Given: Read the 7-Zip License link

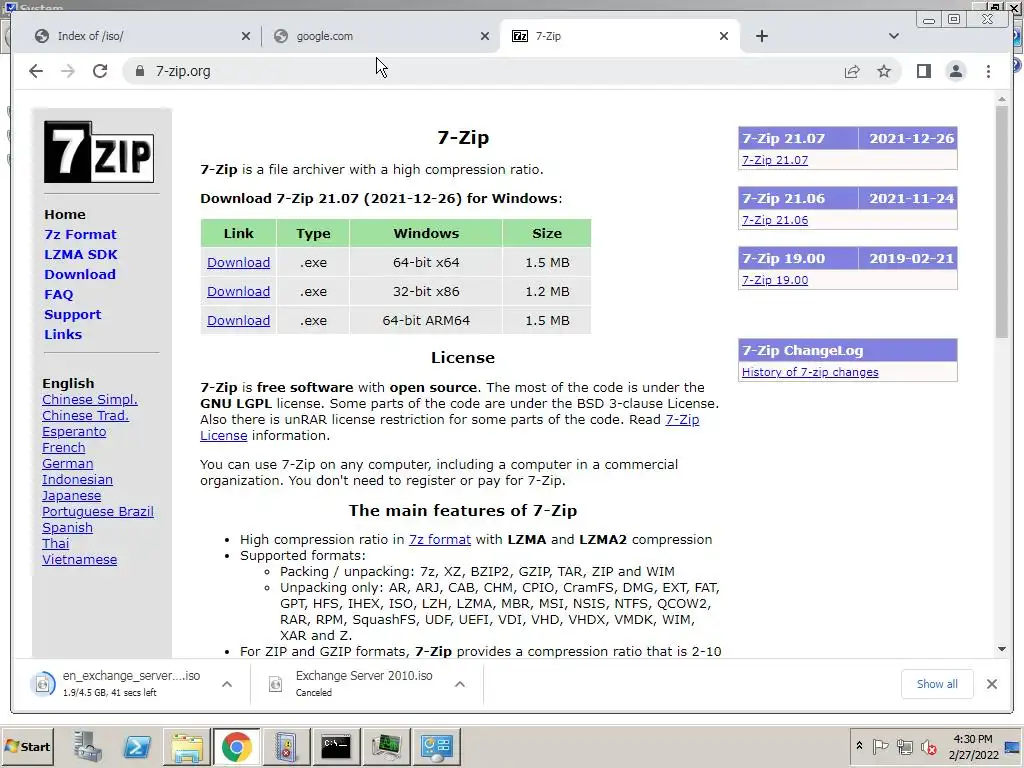Looking at the screenshot, I should pos(682,419).
